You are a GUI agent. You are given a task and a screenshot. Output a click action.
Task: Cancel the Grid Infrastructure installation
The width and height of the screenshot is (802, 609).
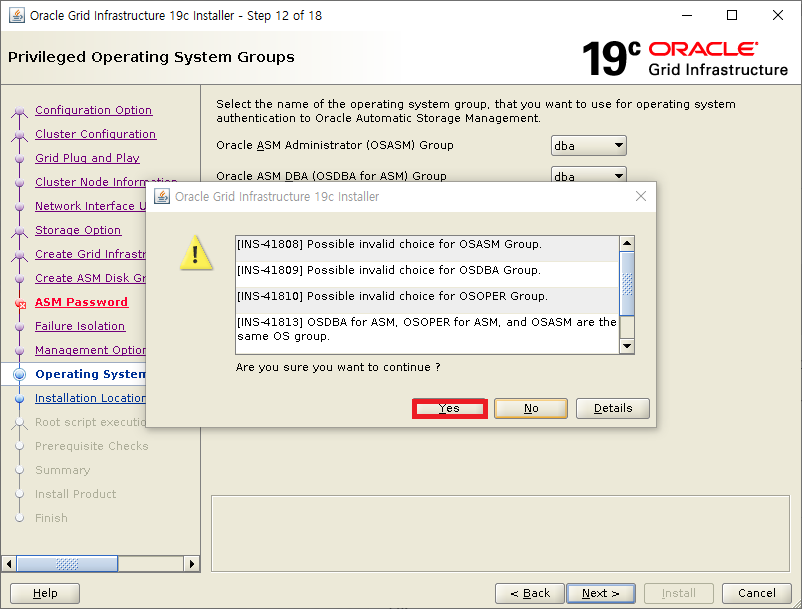coord(757,593)
